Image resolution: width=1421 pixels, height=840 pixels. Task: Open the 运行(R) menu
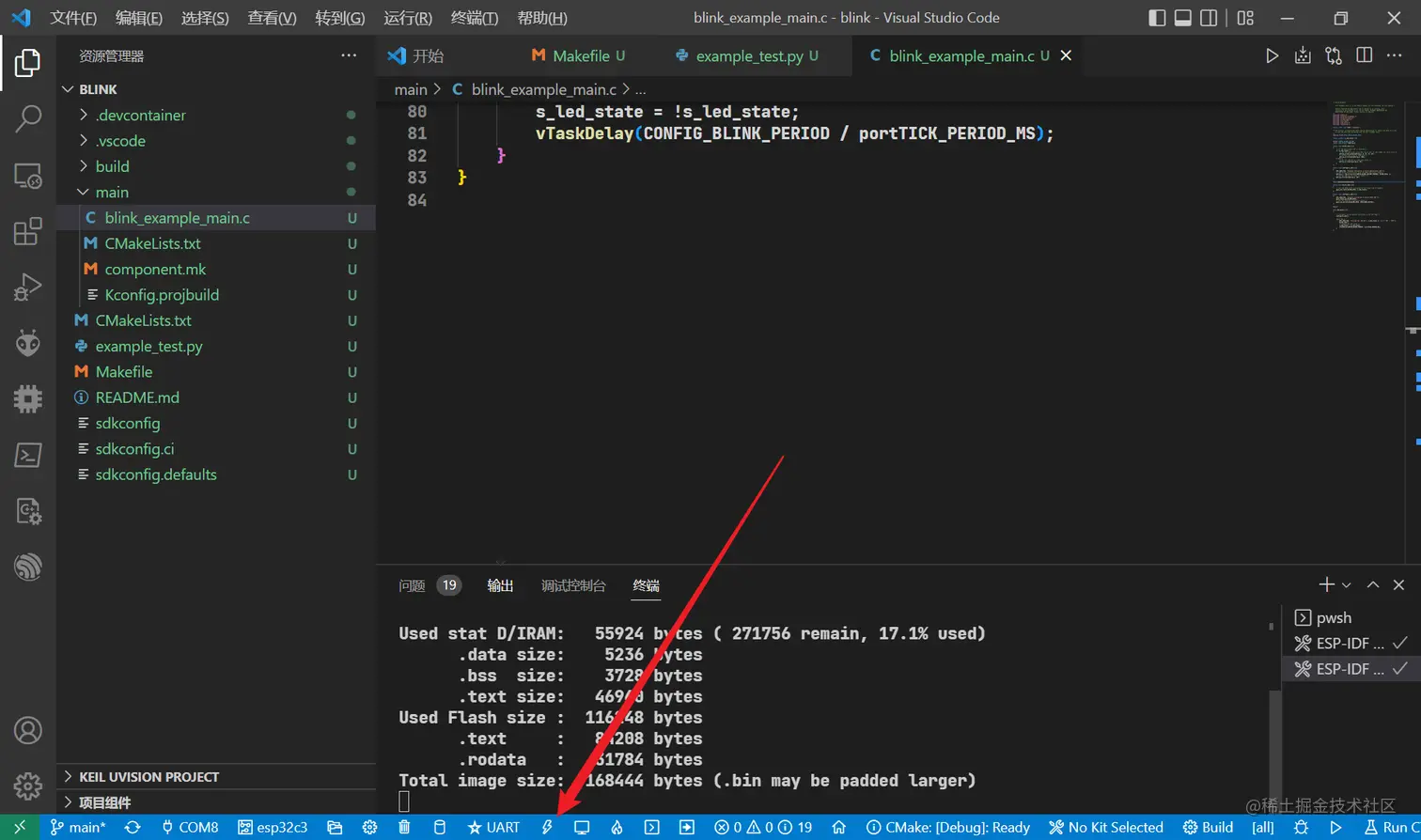(x=408, y=18)
